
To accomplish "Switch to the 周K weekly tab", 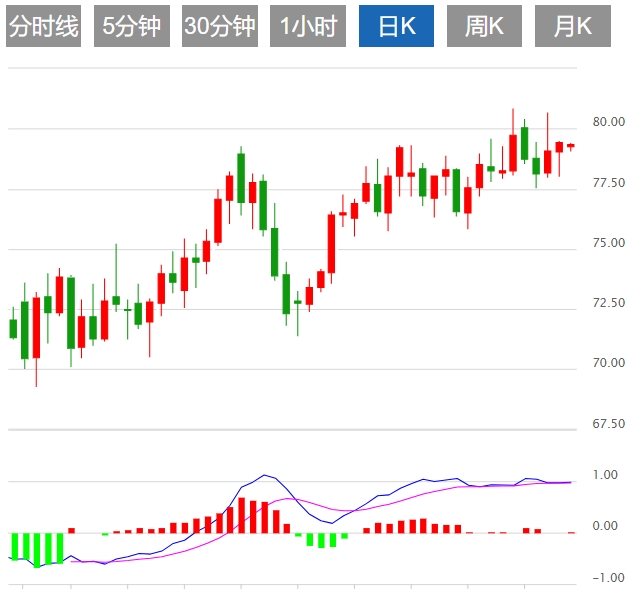I will [x=484, y=26].
